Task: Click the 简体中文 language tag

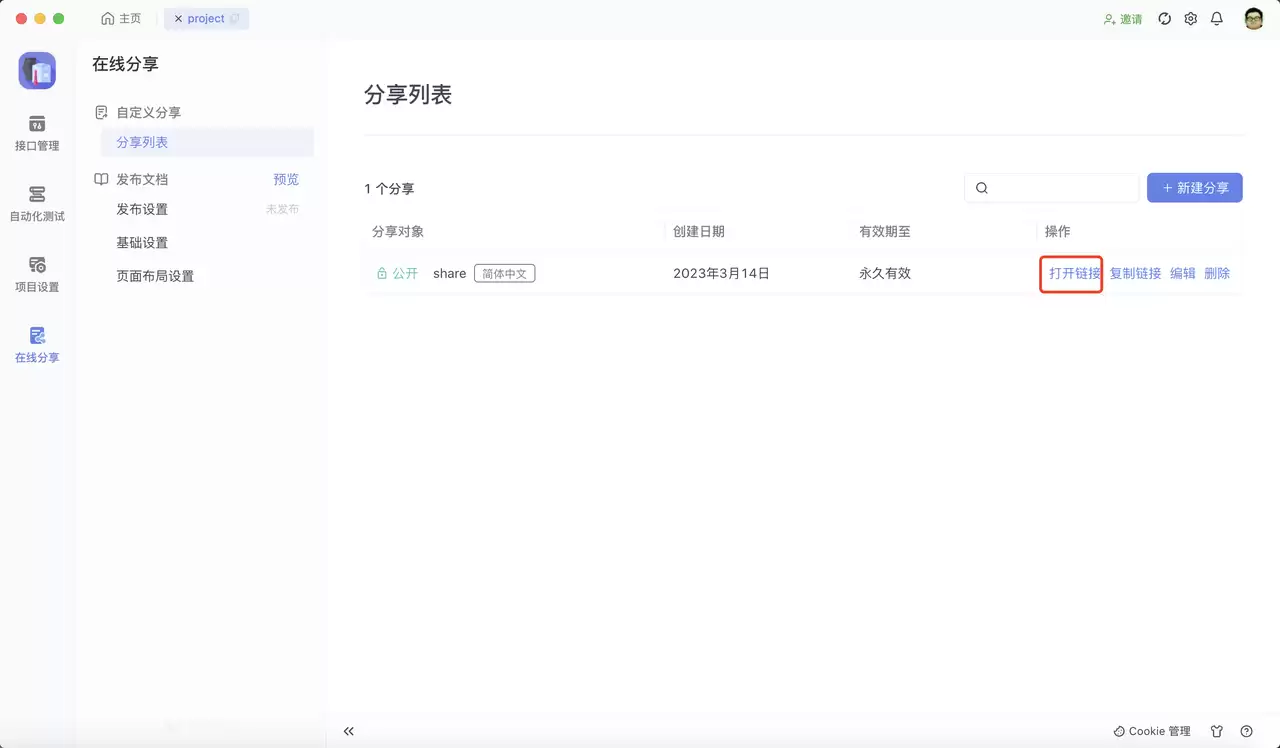Action: pos(504,273)
